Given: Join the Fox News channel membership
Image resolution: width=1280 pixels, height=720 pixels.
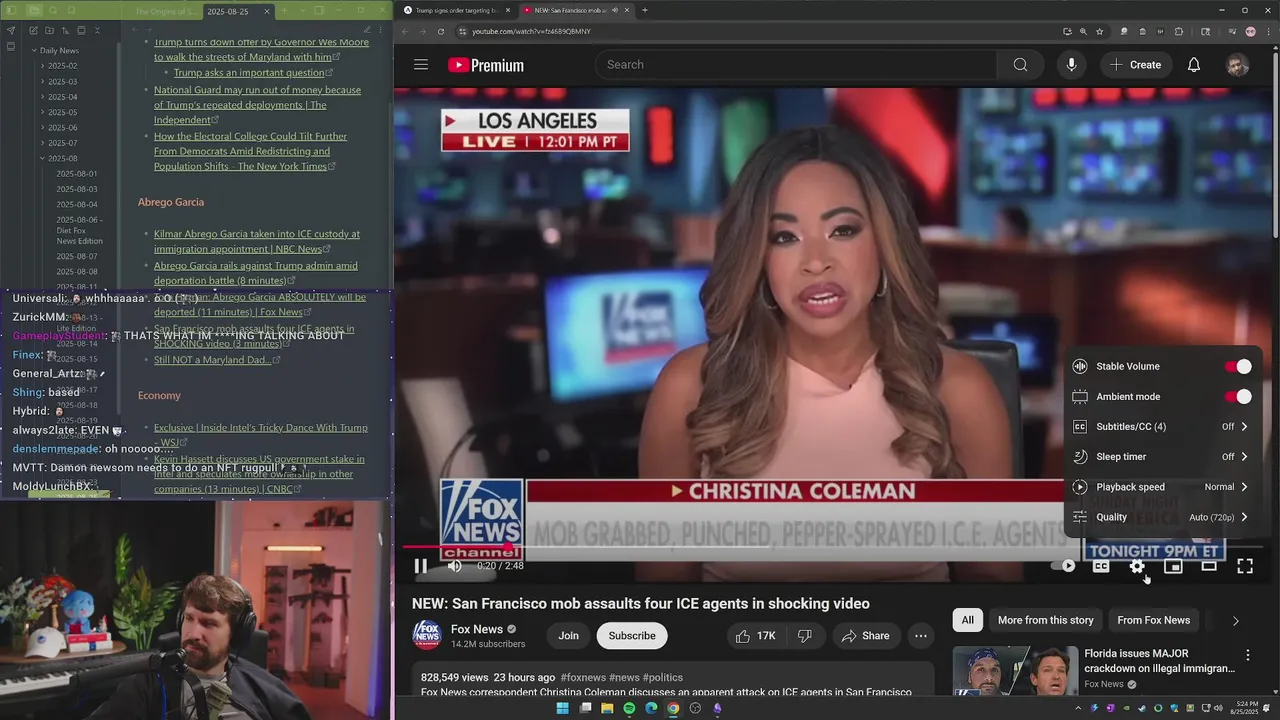Looking at the screenshot, I should point(568,636).
